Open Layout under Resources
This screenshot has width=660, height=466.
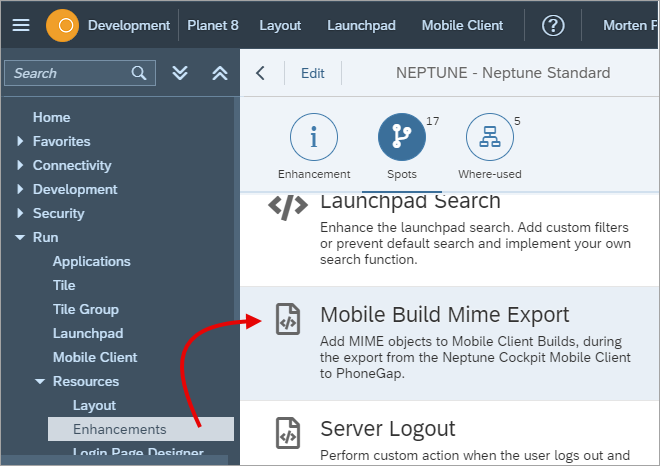pos(94,405)
